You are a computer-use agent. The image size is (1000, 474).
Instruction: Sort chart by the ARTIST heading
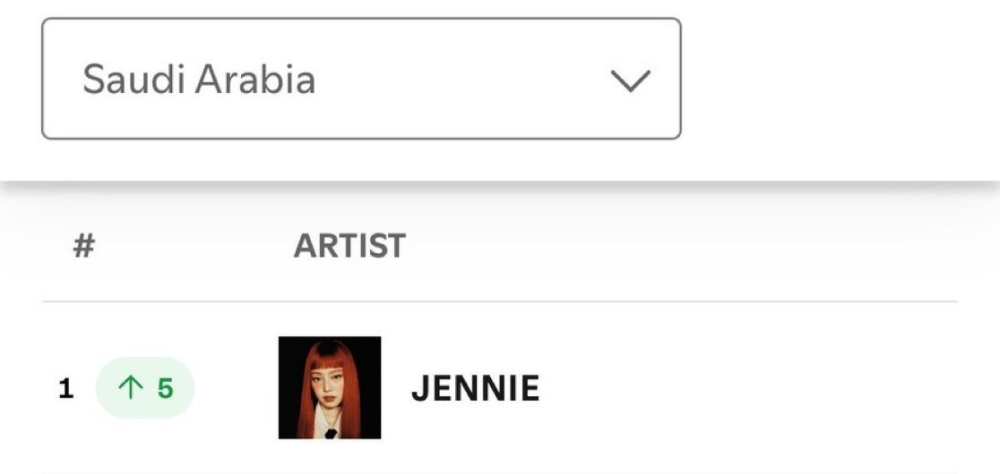[349, 246]
